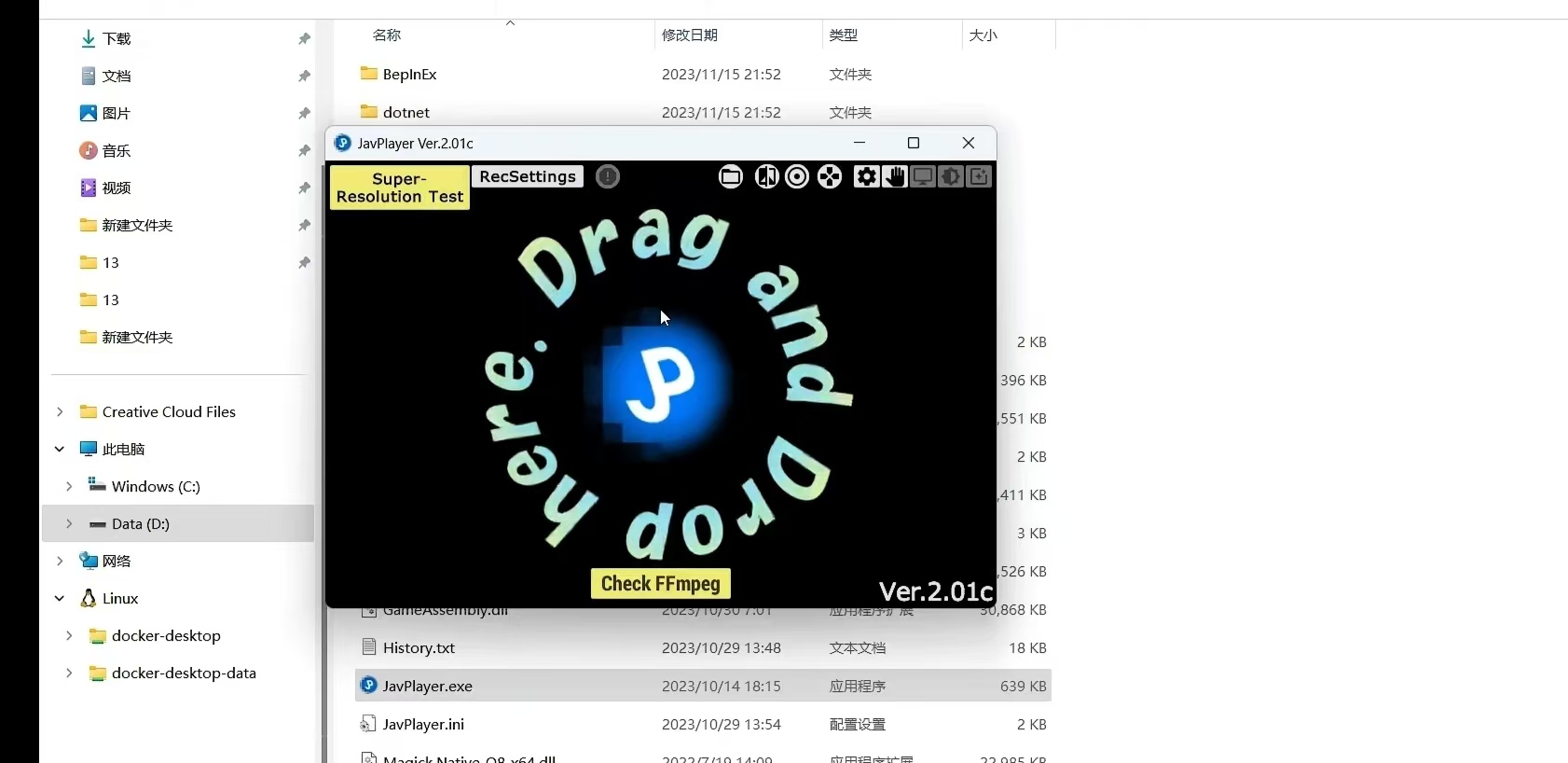Click the circular record icon in JavPlayer
This screenshot has width=1568, height=763.
[797, 176]
